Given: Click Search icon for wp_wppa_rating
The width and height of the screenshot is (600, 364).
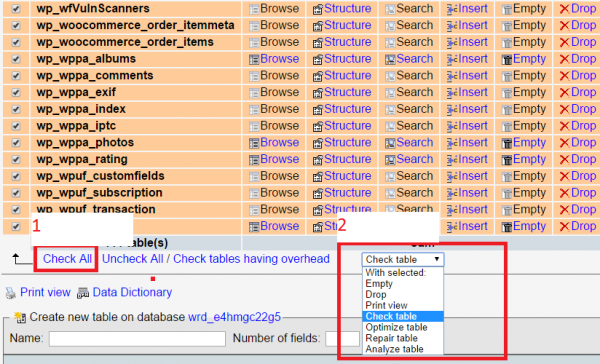Looking at the screenshot, I should pyautogui.click(x=390, y=160).
